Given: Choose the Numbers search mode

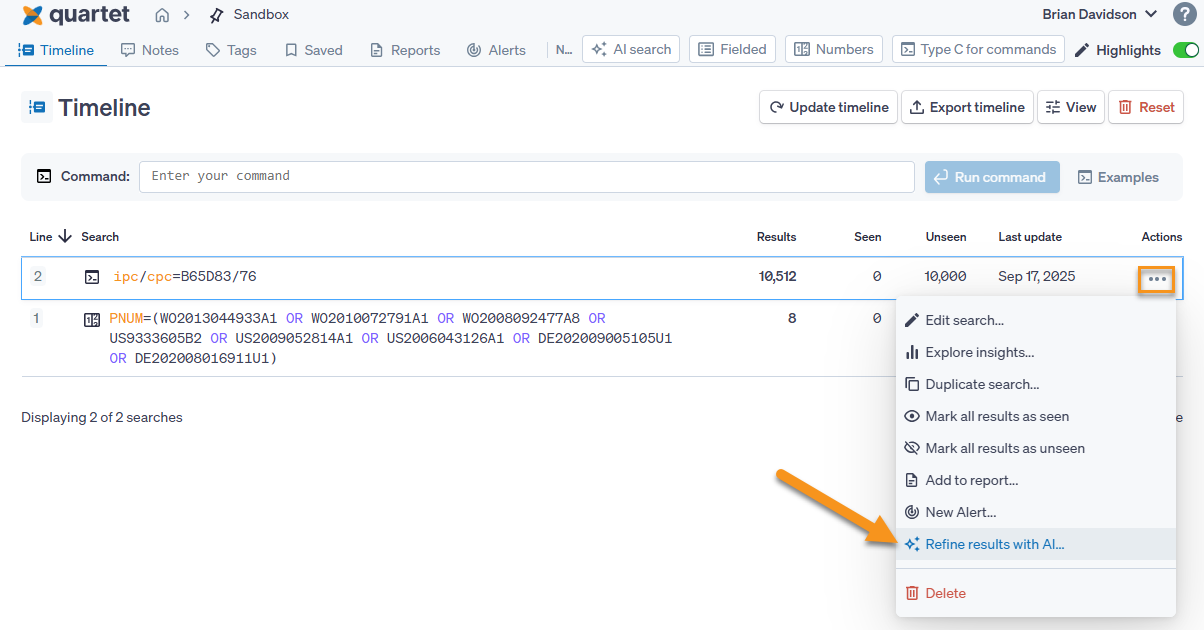Looking at the screenshot, I should [x=833, y=49].
